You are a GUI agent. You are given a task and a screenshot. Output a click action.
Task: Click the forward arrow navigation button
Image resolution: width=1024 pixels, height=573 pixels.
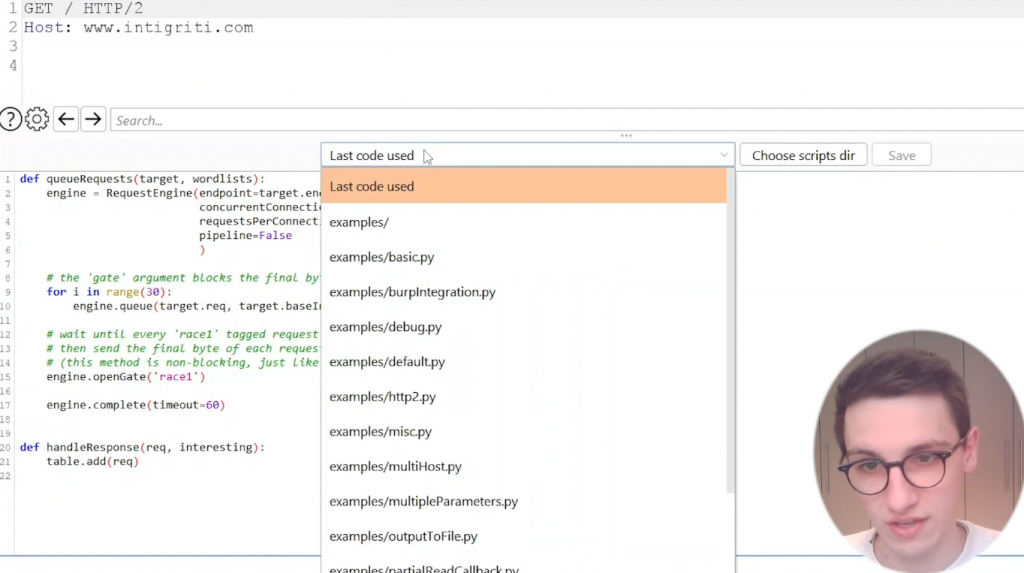click(93, 120)
